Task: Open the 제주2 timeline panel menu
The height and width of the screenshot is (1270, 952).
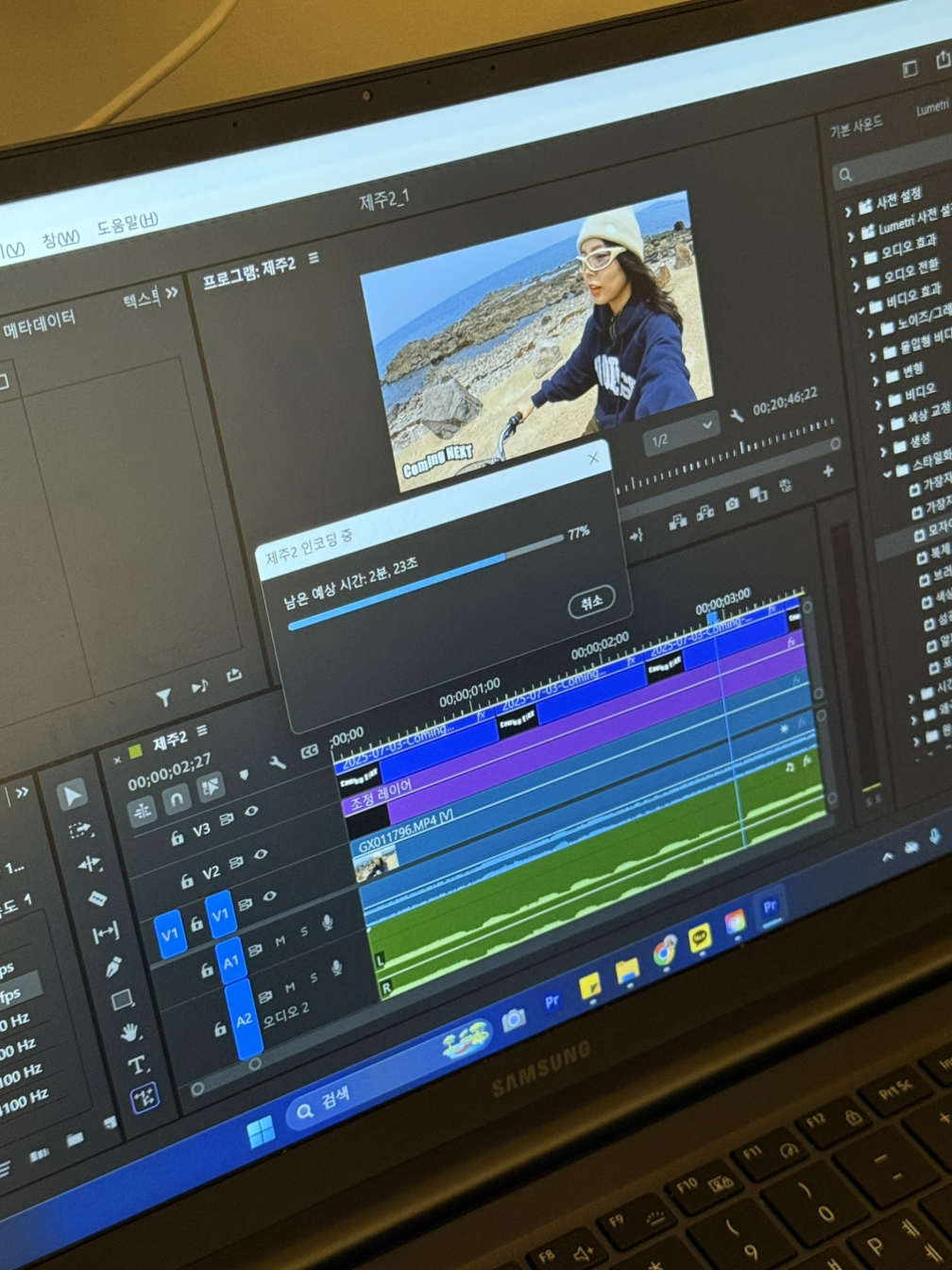Action: [x=202, y=730]
